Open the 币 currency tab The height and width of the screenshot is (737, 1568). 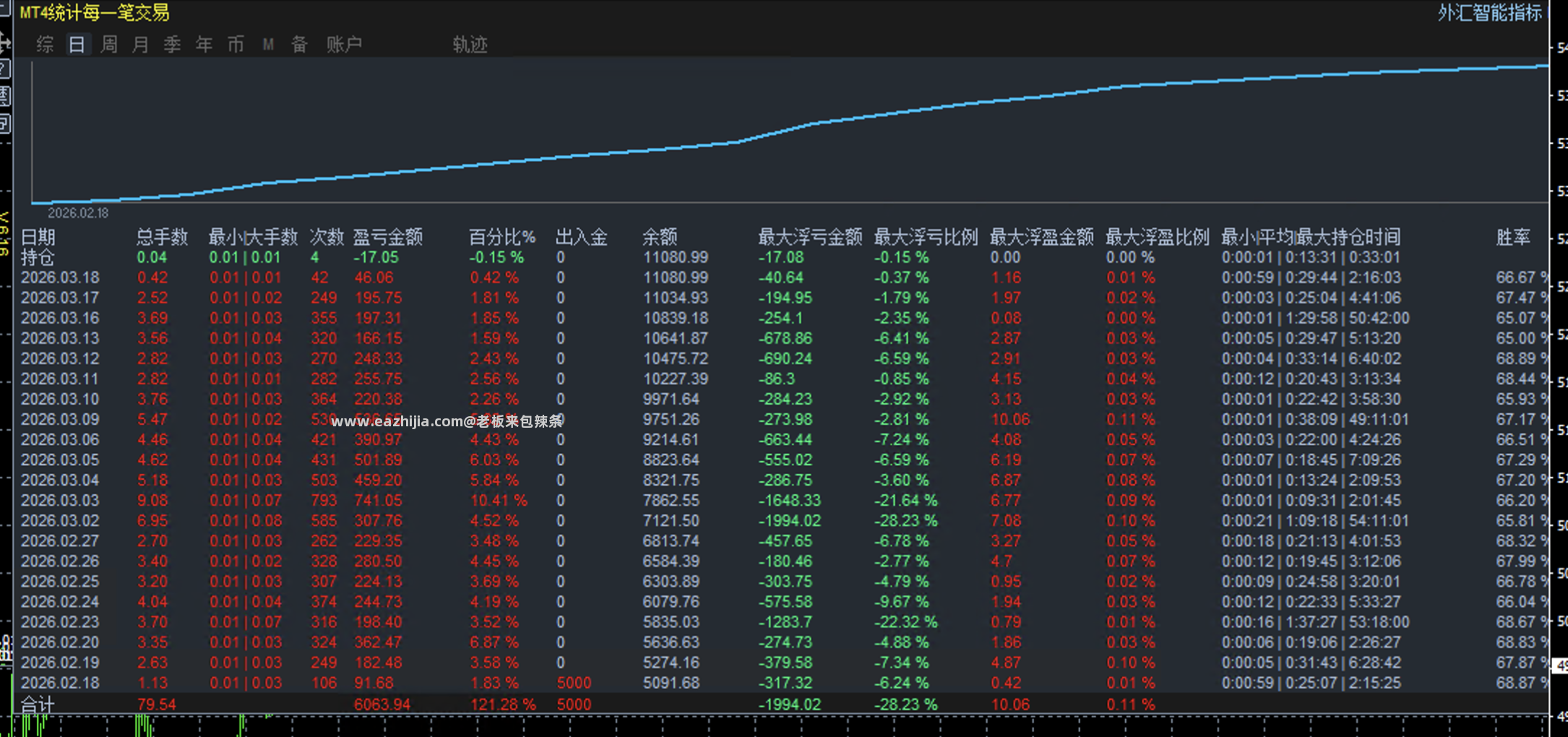(x=236, y=45)
